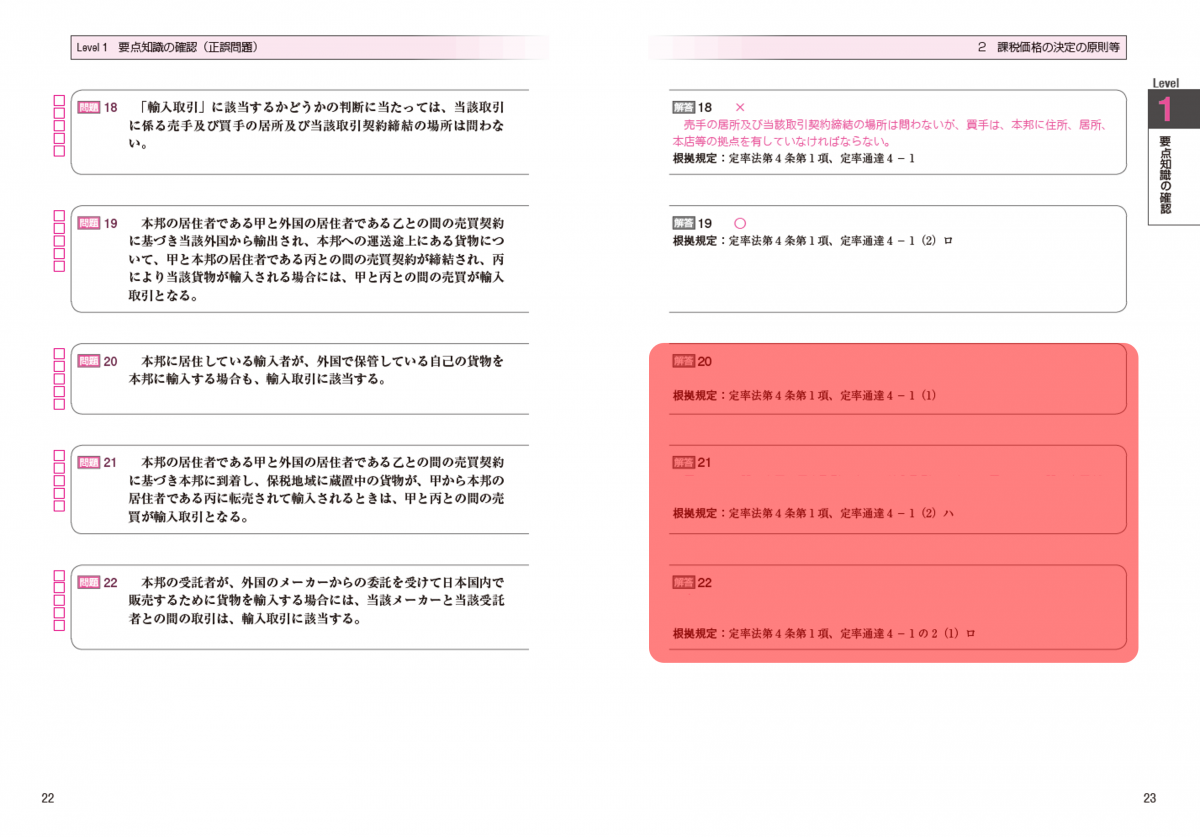
Task: Click '根拠規定' line ending '4-1 (1)'
Action: point(805,395)
